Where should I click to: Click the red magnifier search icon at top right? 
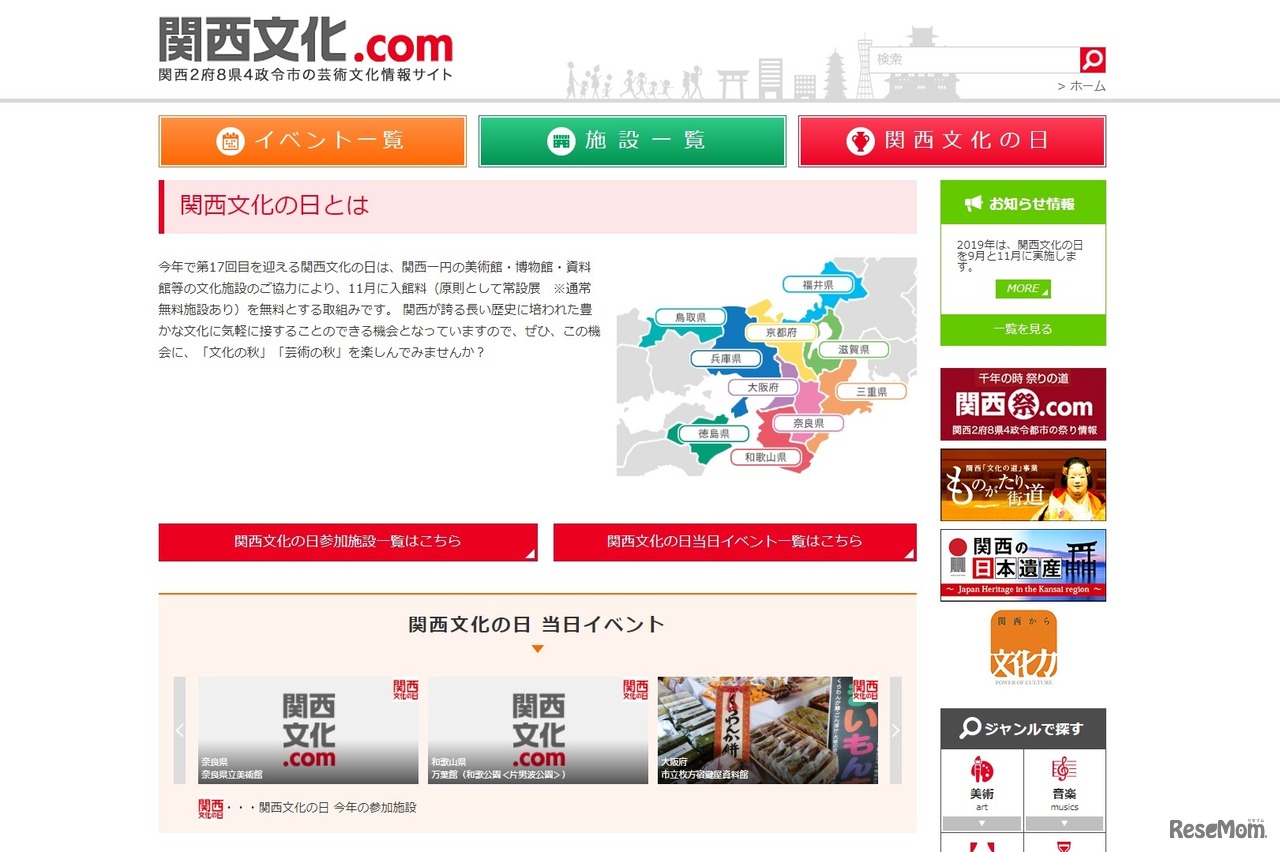1091,58
